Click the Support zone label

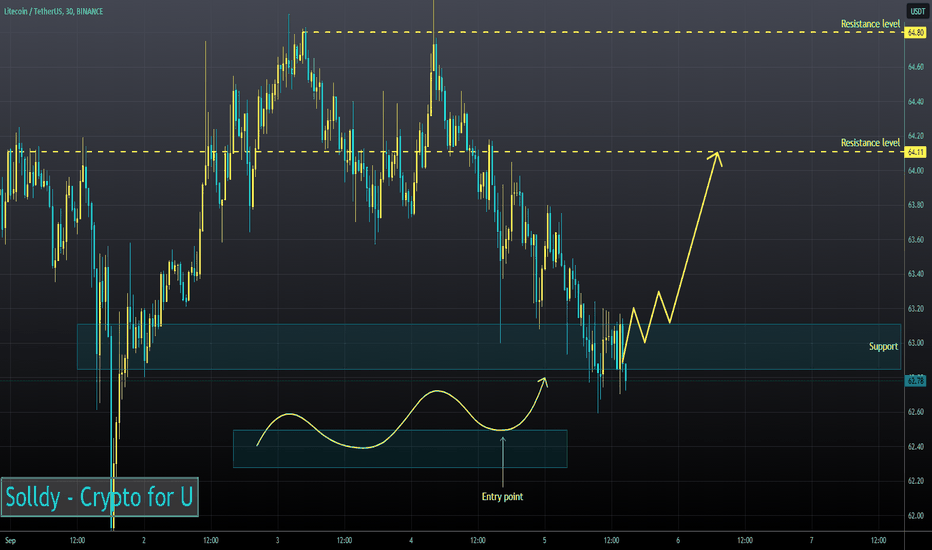[883, 347]
